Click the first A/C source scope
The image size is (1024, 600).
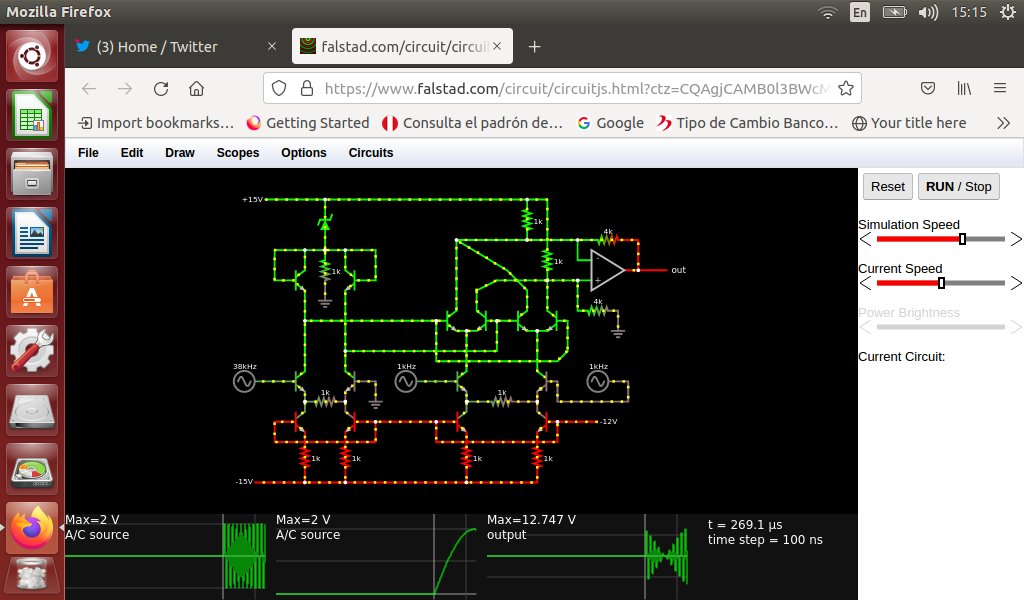coord(167,555)
